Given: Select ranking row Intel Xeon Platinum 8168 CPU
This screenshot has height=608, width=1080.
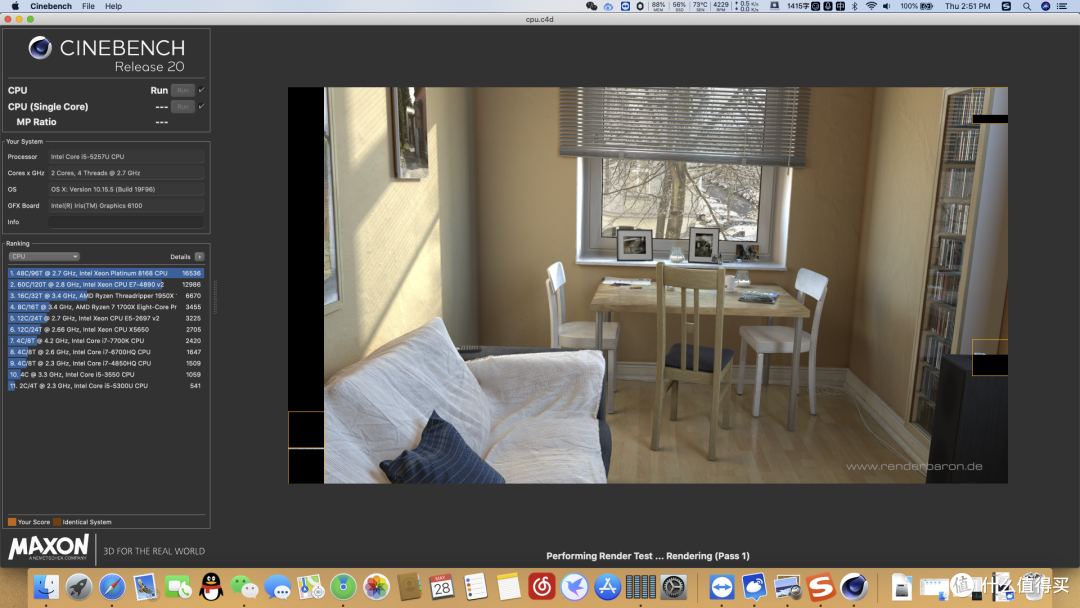Looking at the screenshot, I should [x=105, y=273].
